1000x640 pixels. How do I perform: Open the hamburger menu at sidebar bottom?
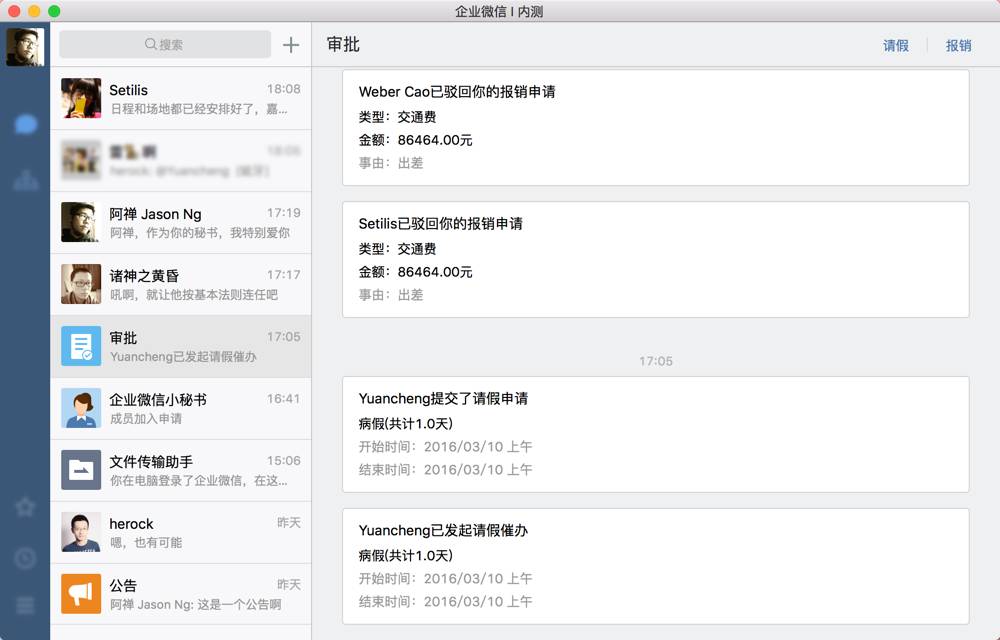(x=26, y=606)
